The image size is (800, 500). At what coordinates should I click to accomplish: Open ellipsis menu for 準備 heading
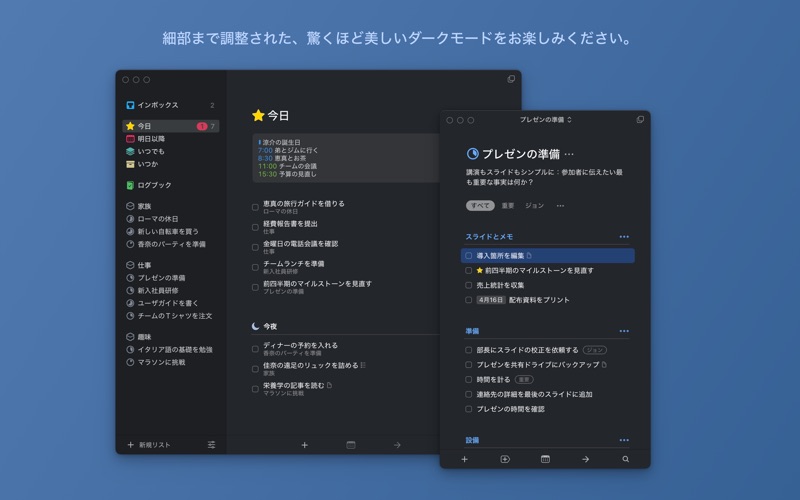624,331
